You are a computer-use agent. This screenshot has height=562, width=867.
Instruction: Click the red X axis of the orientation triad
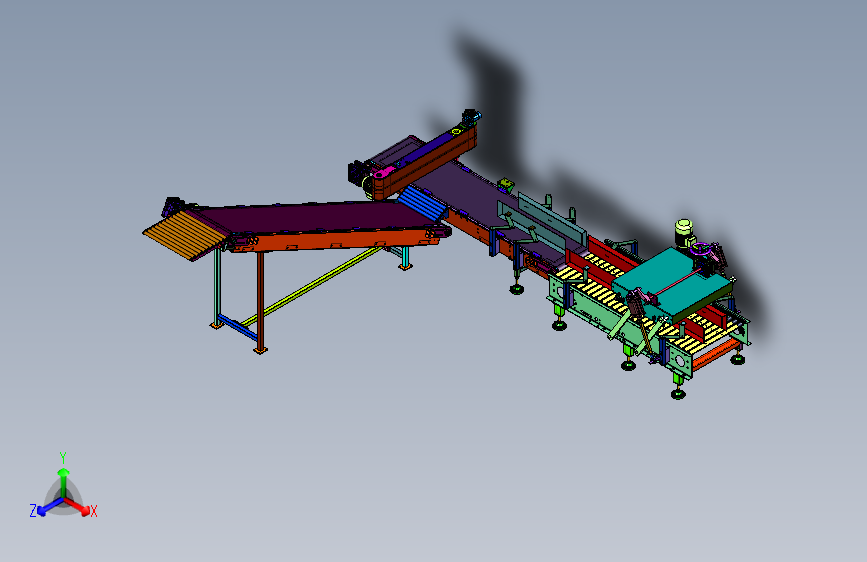click(77, 506)
